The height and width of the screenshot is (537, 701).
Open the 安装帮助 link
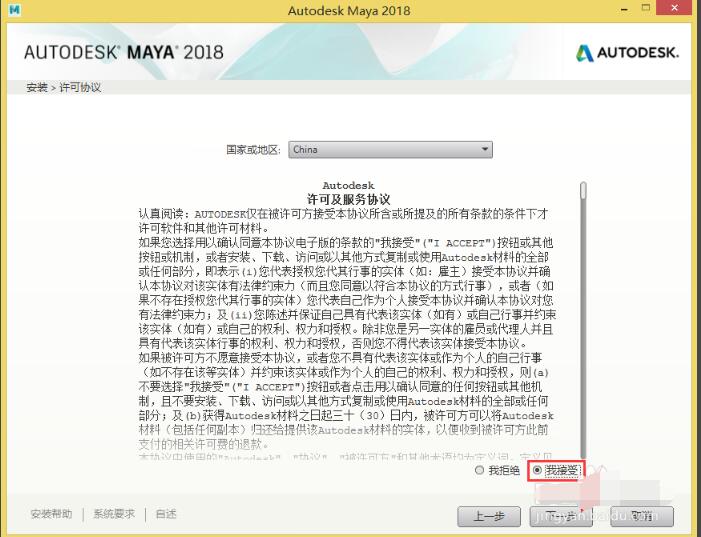click(x=51, y=514)
